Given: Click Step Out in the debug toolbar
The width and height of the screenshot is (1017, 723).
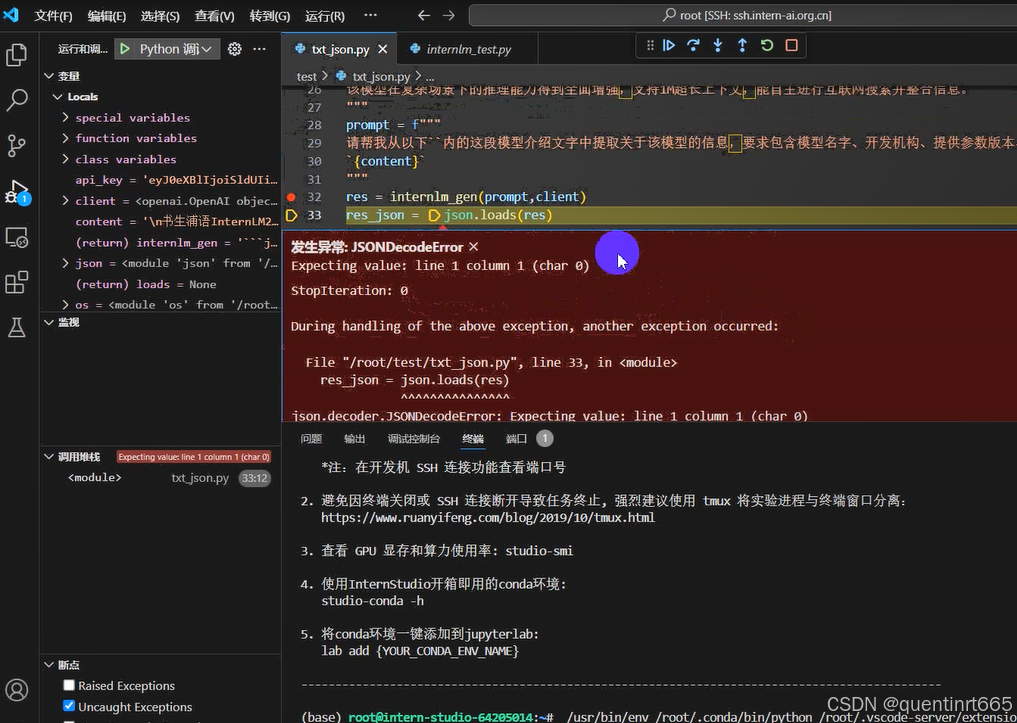Looking at the screenshot, I should pos(742,45).
